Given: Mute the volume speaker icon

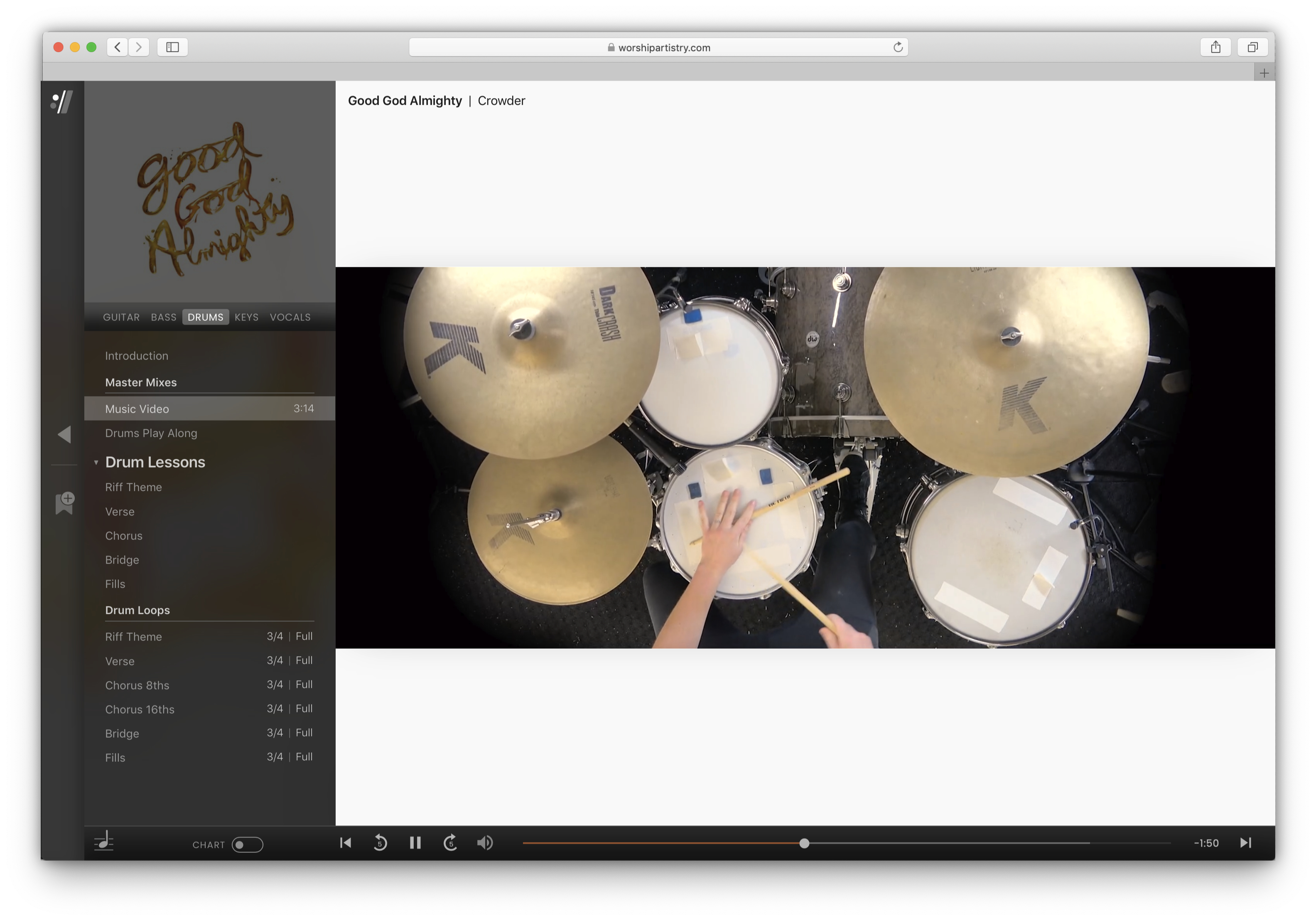Looking at the screenshot, I should click(485, 842).
